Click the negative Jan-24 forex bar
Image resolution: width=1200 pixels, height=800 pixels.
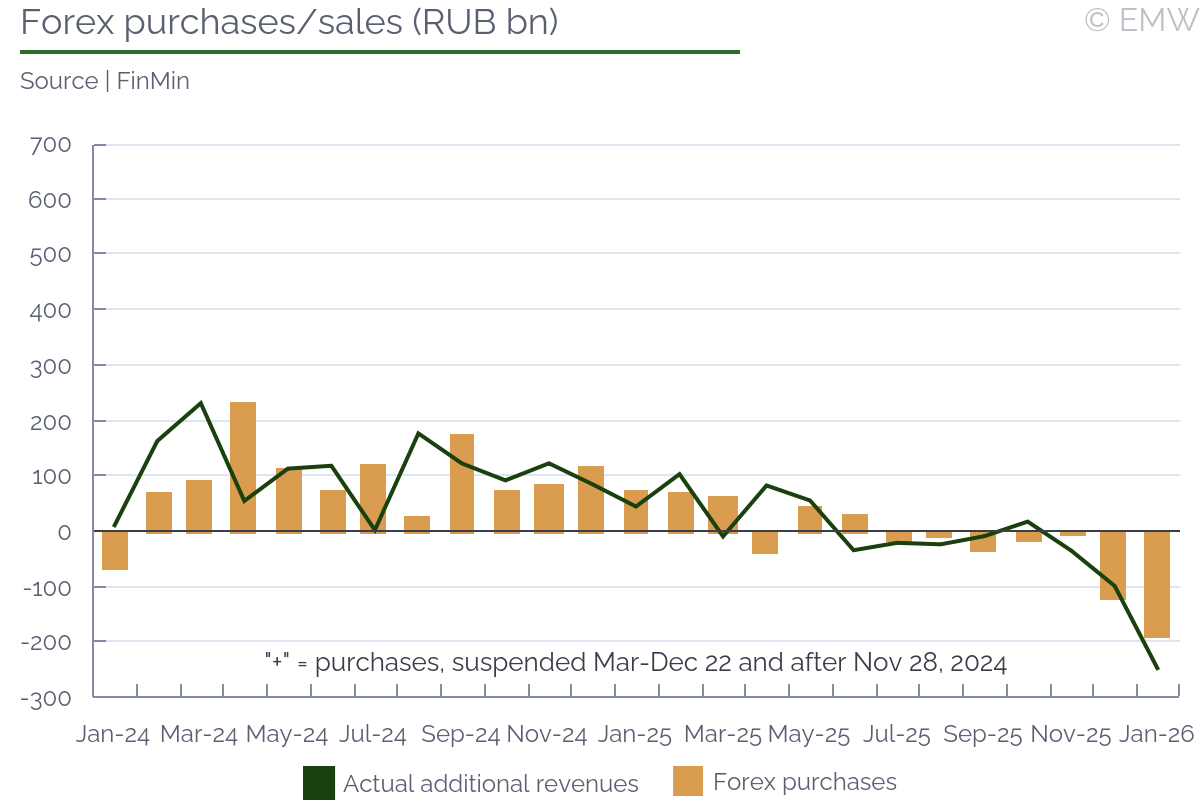coord(115,550)
